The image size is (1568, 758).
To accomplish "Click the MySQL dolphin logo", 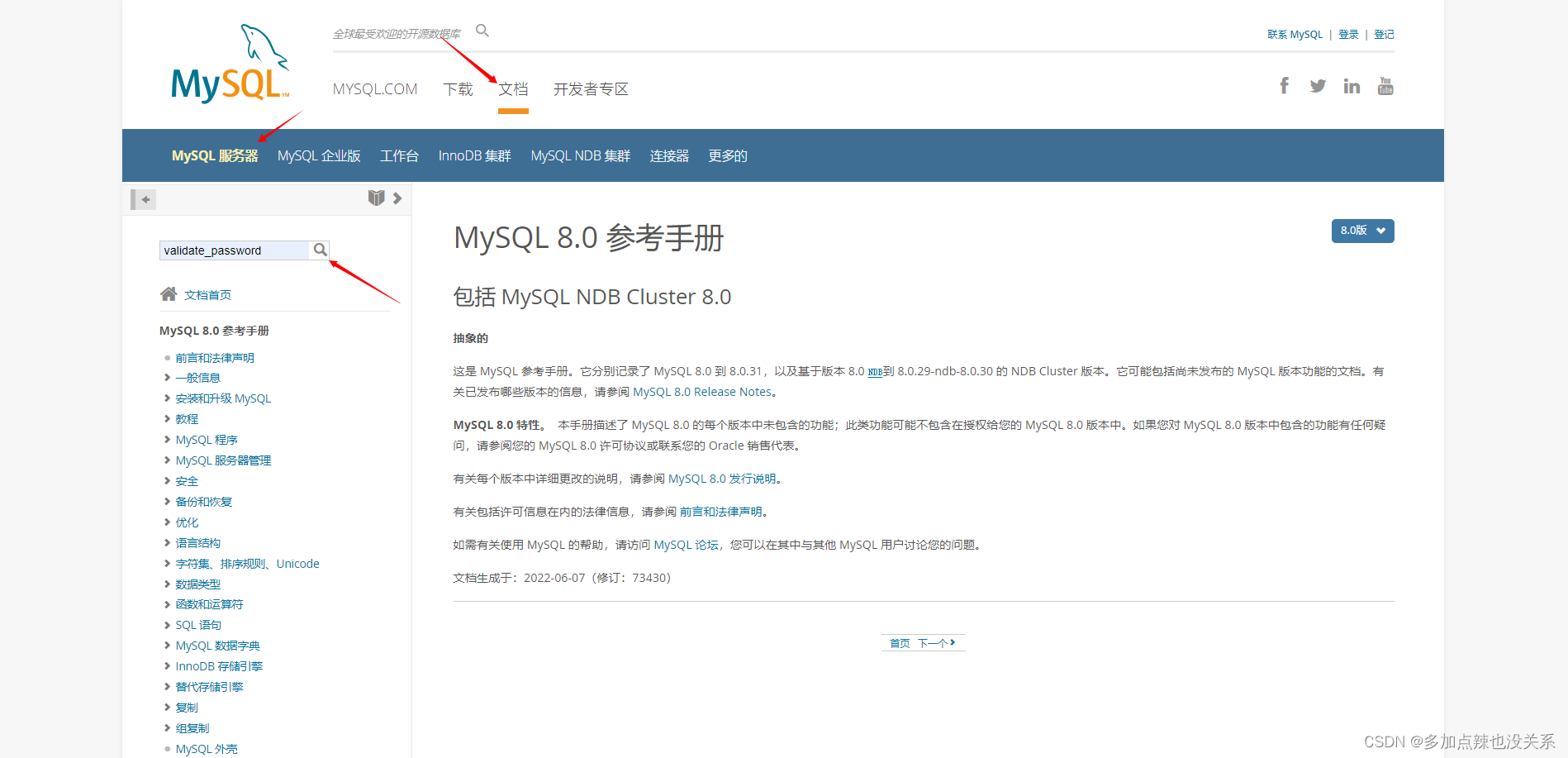I will 230,64.
